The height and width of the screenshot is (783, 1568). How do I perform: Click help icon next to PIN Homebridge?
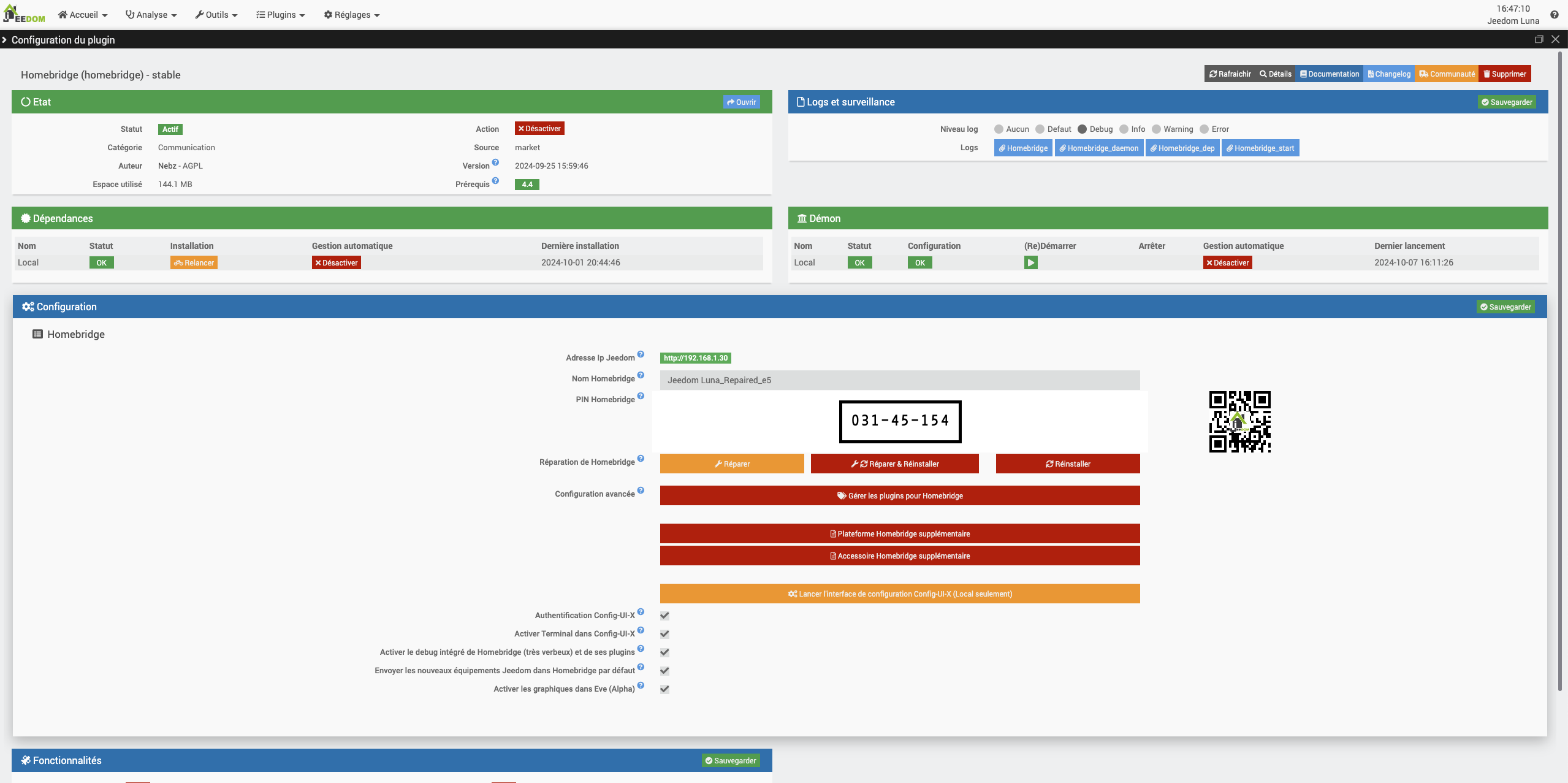click(x=641, y=396)
